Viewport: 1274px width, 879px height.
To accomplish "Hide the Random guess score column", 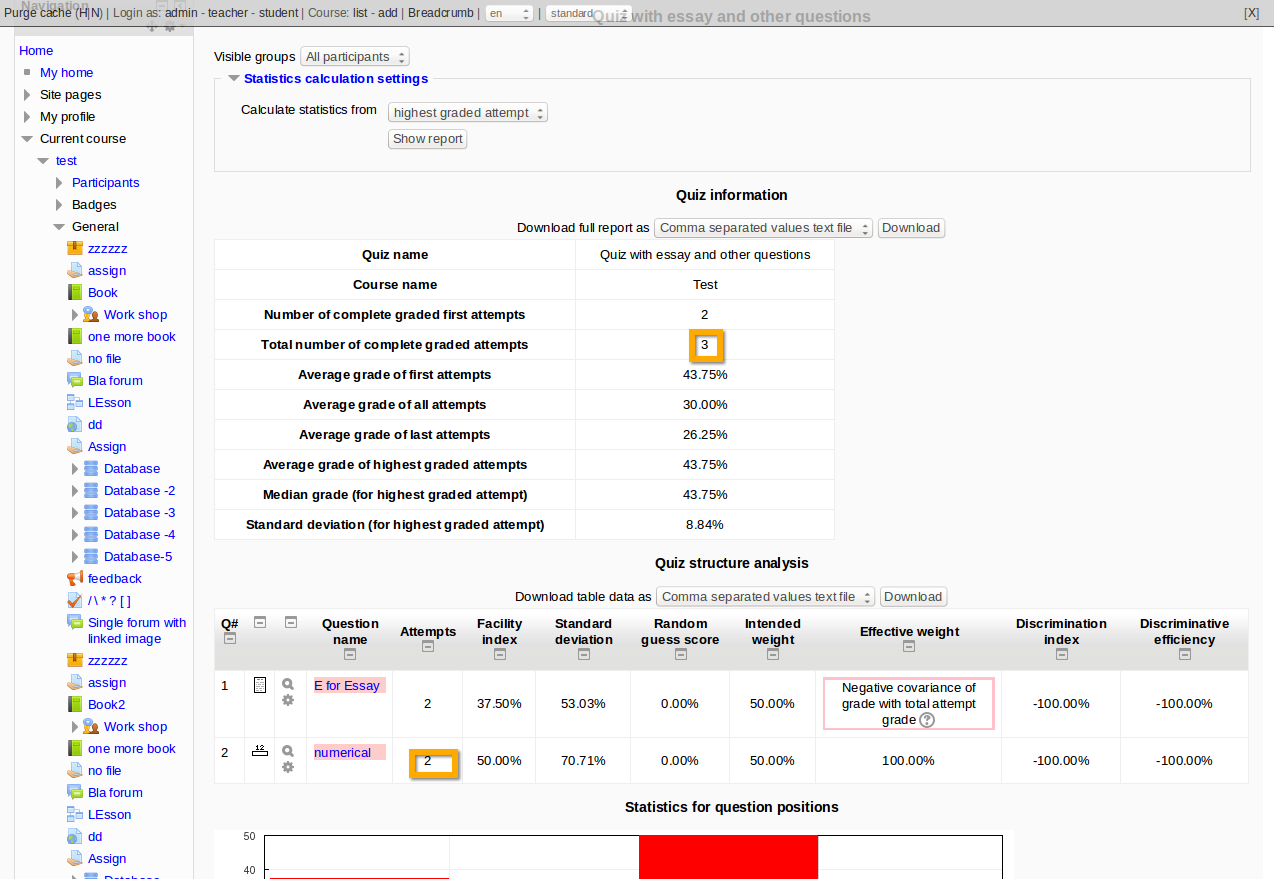I will [680, 654].
